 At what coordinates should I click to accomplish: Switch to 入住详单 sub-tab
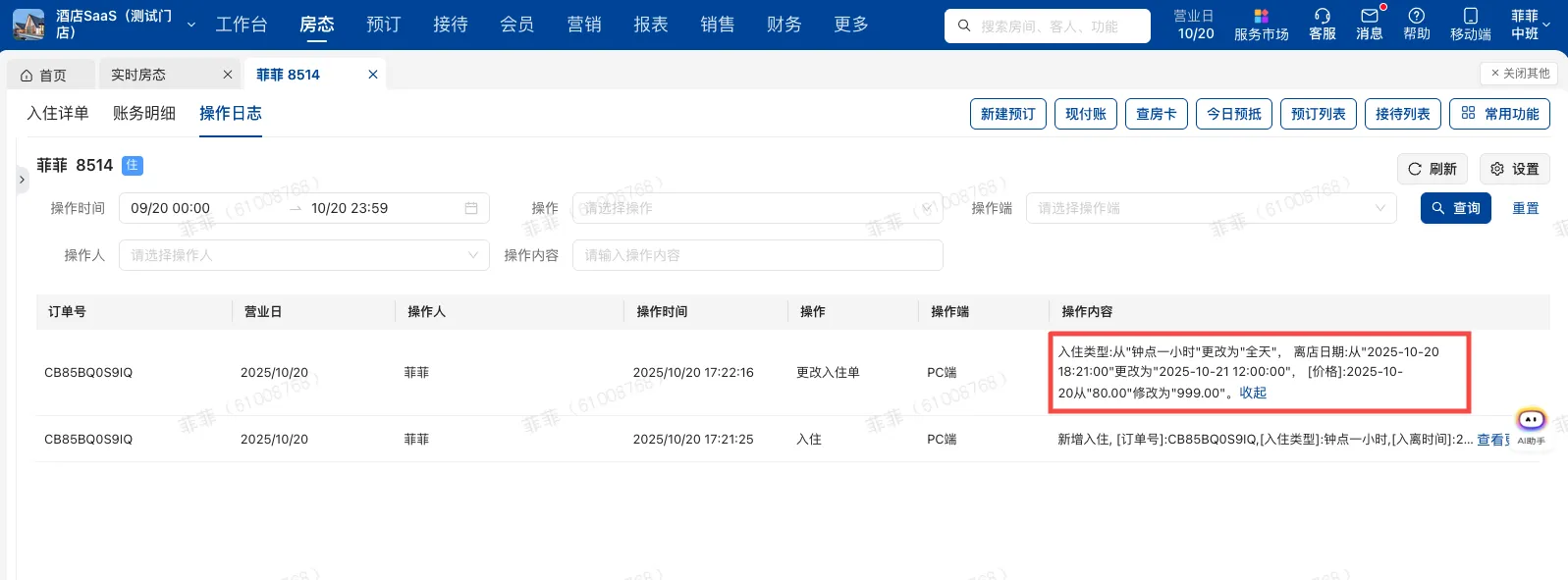(58, 114)
